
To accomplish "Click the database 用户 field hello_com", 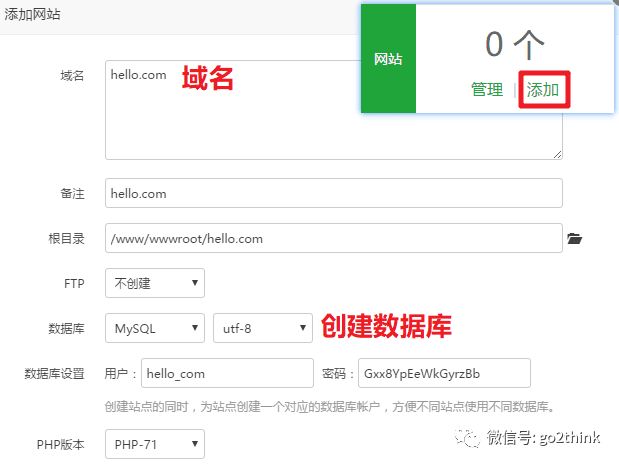I will [227, 373].
